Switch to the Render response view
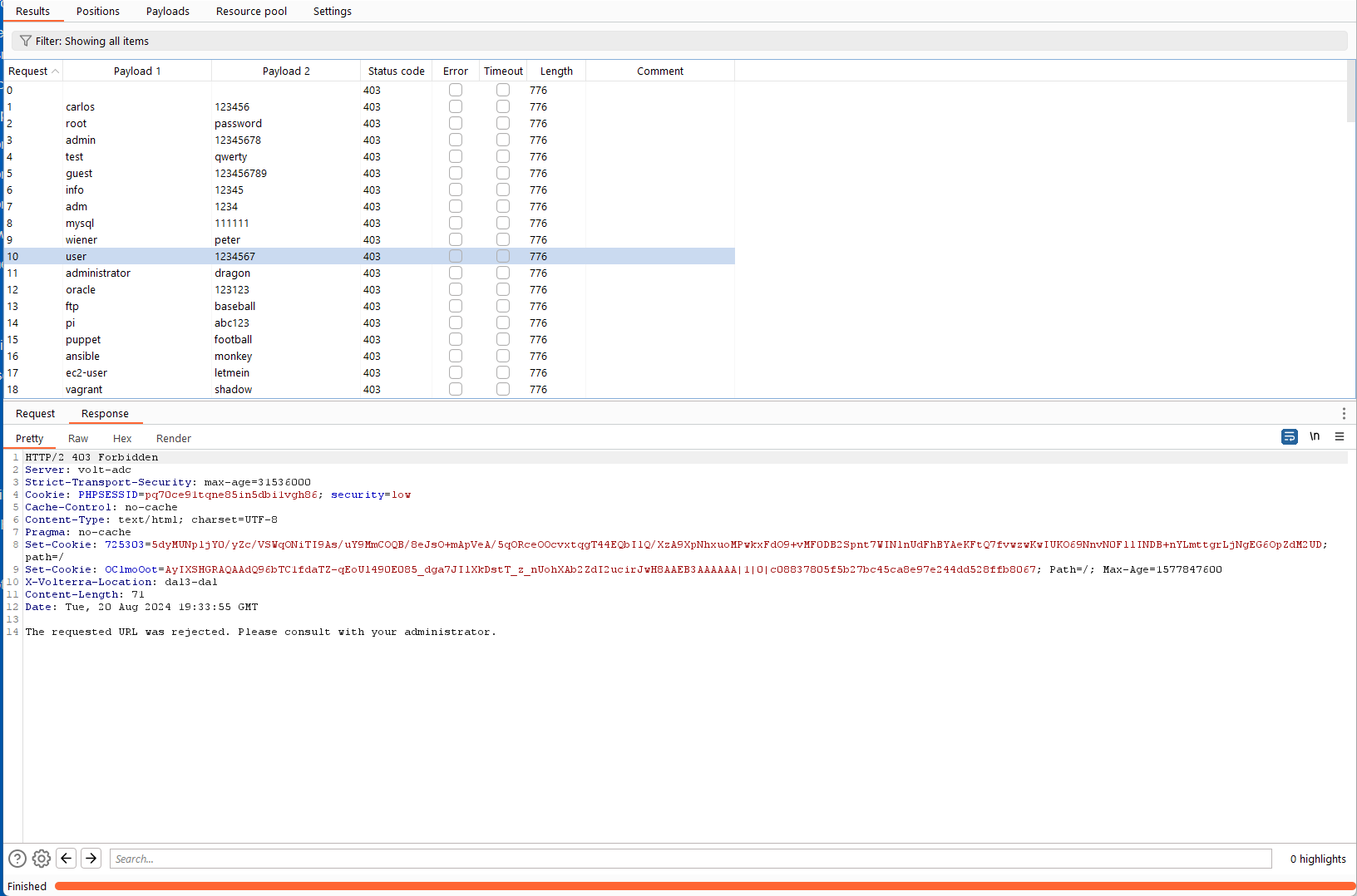This screenshot has height=896, width=1357. click(x=173, y=438)
